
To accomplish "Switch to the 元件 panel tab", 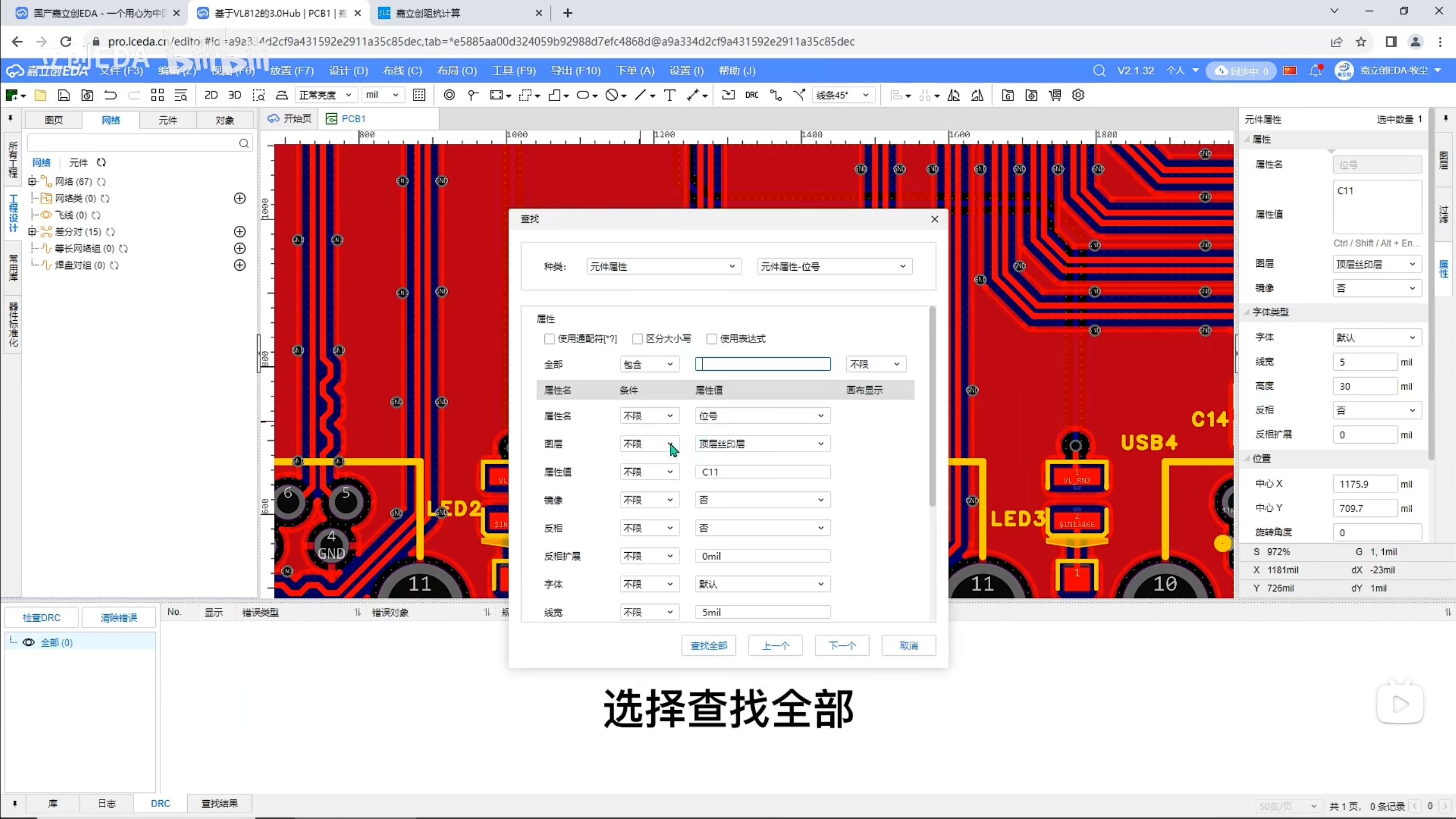I will 168,120.
